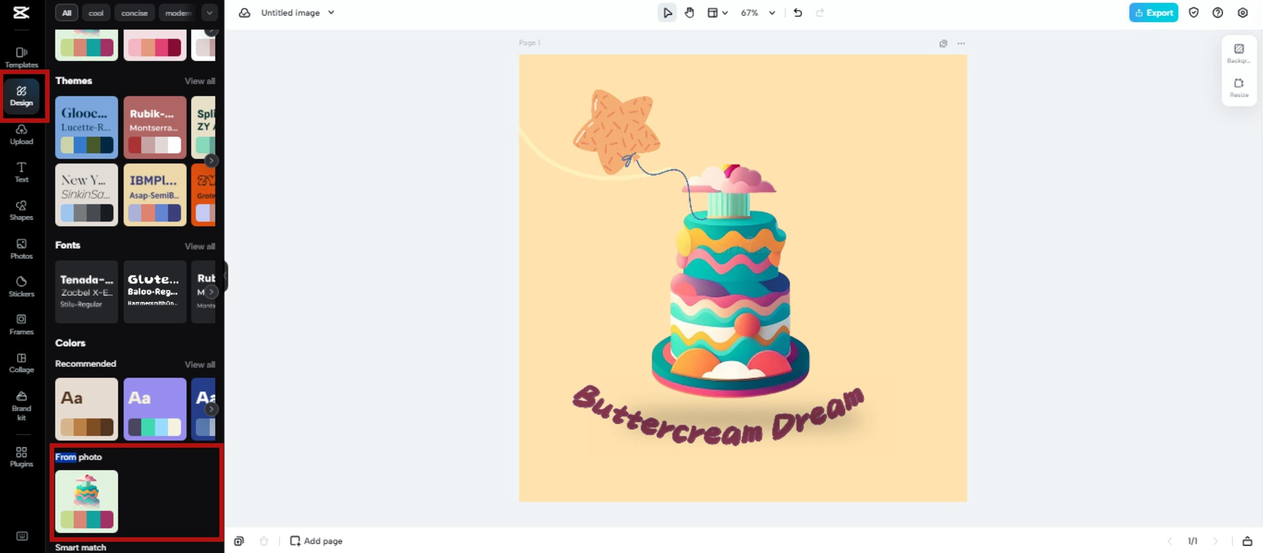Collapse the left design panel handle

(226, 276)
